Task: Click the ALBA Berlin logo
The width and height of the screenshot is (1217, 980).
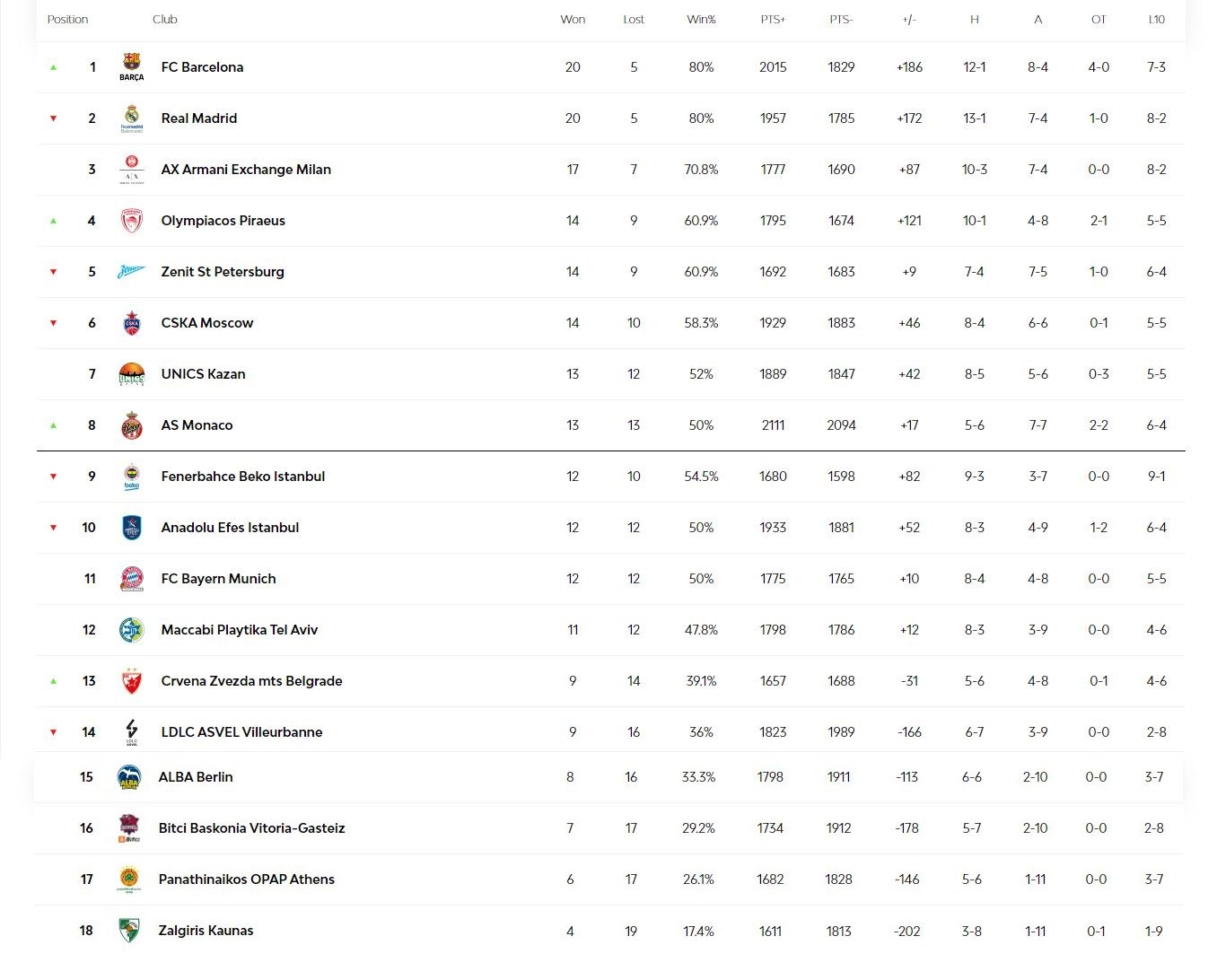Action: pyautogui.click(x=129, y=776)
